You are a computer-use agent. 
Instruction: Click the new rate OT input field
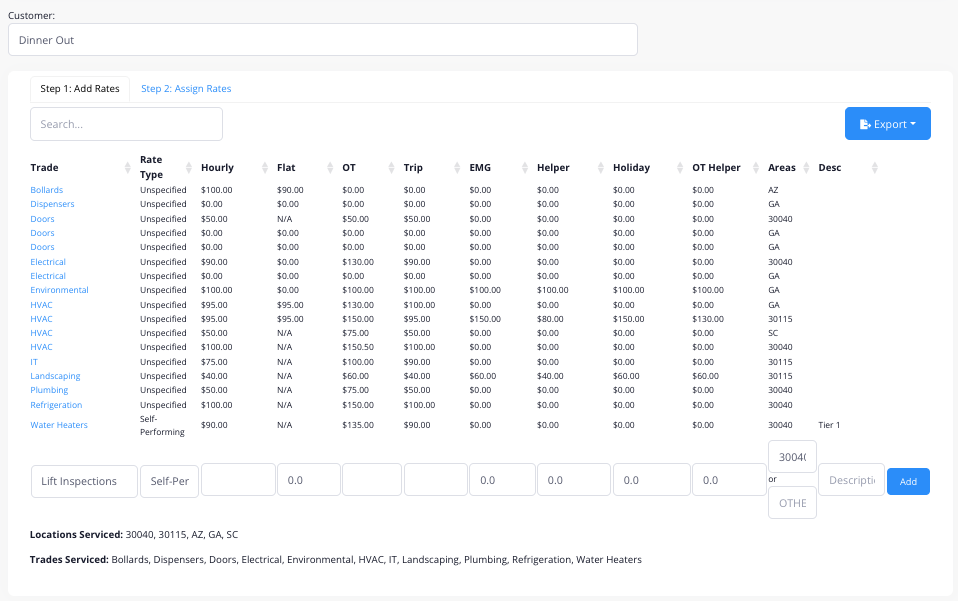[372, 479]
